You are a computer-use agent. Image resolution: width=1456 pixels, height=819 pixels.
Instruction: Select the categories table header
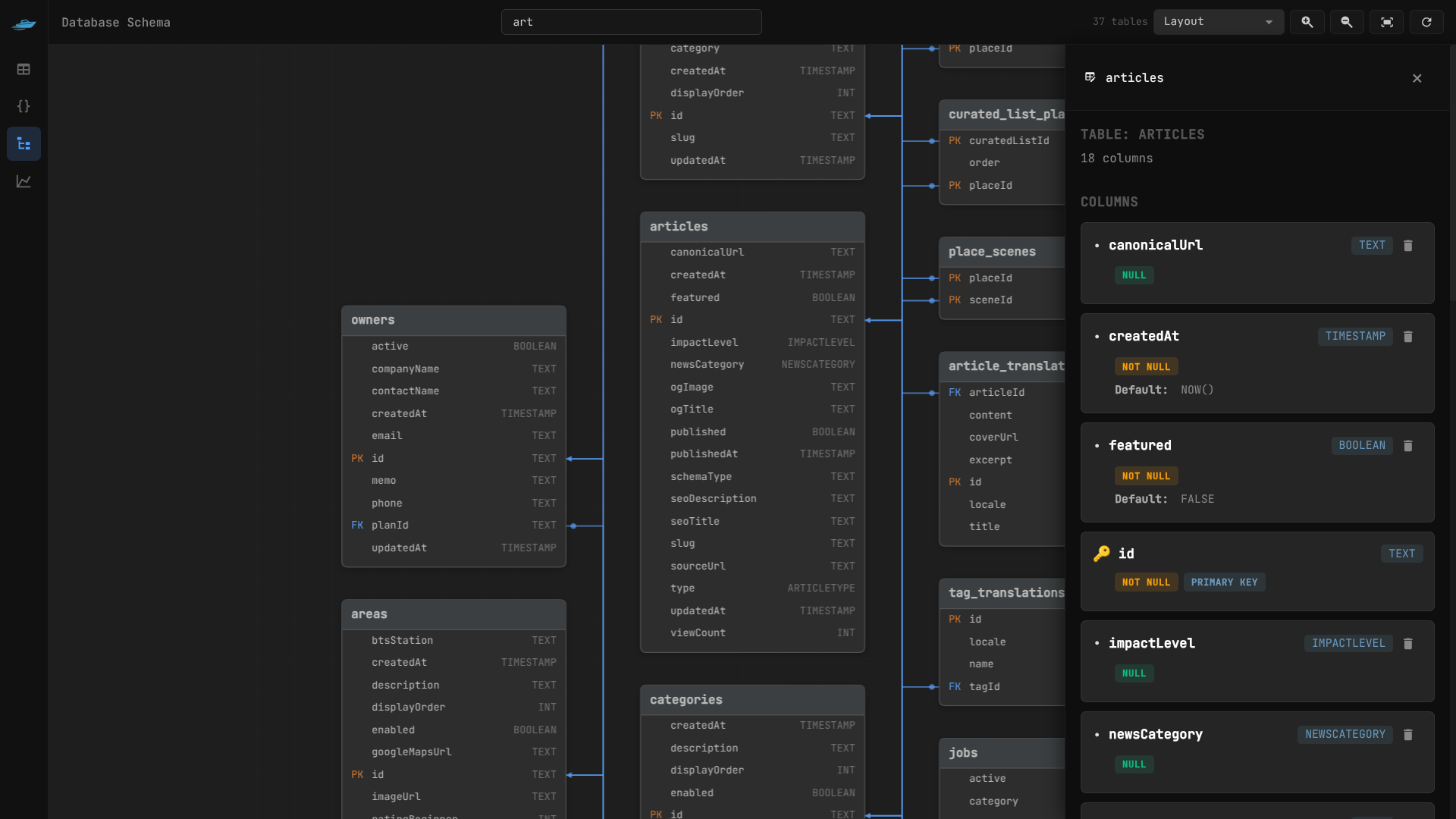pos(752,700)
